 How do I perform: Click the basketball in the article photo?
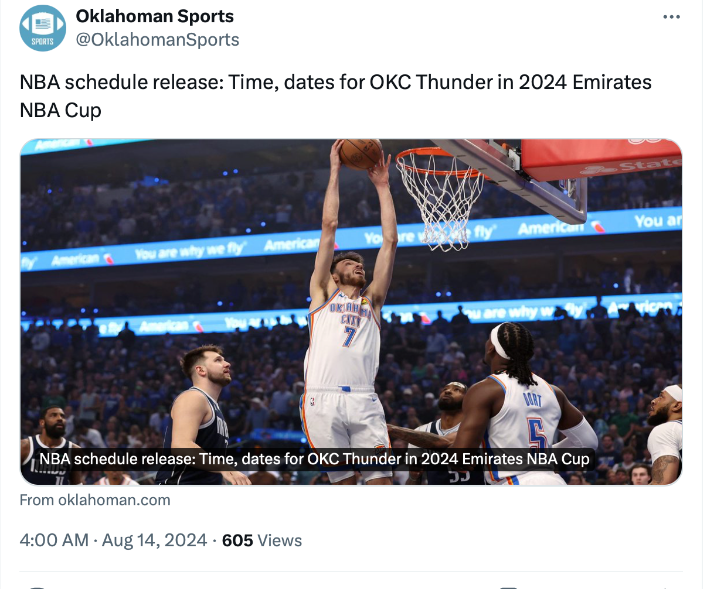pos(361,153)
